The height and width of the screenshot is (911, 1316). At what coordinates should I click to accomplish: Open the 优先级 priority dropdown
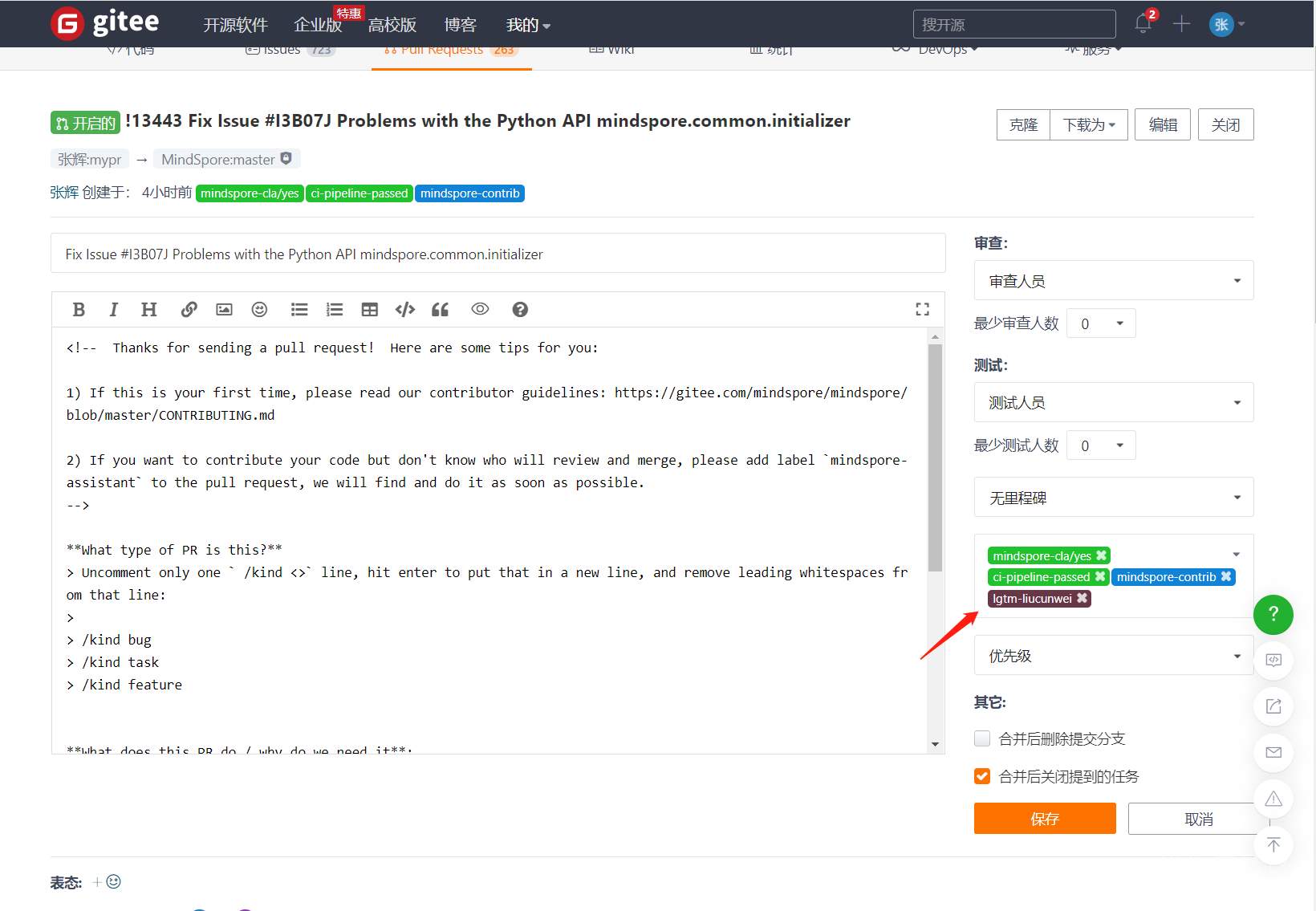tap(1114, 656)
